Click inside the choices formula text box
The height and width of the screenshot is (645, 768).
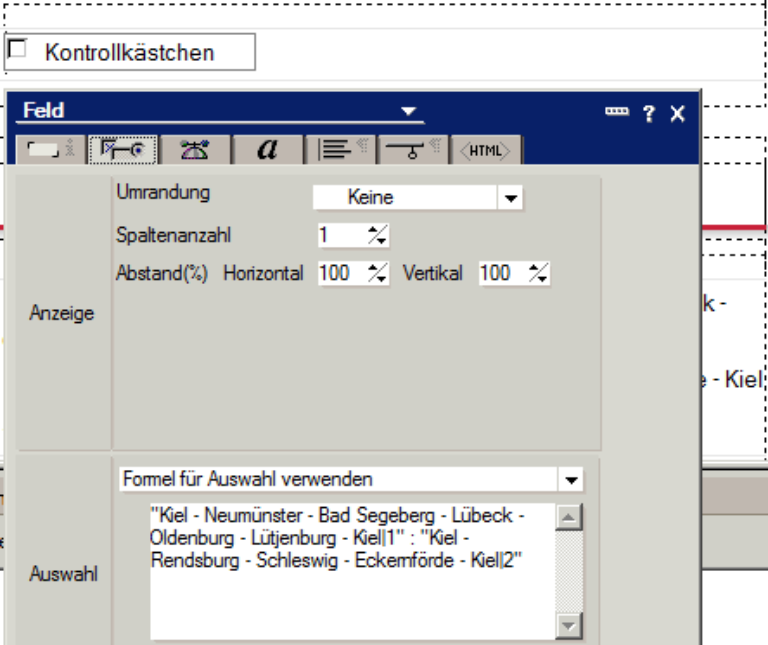pos(352,571)
